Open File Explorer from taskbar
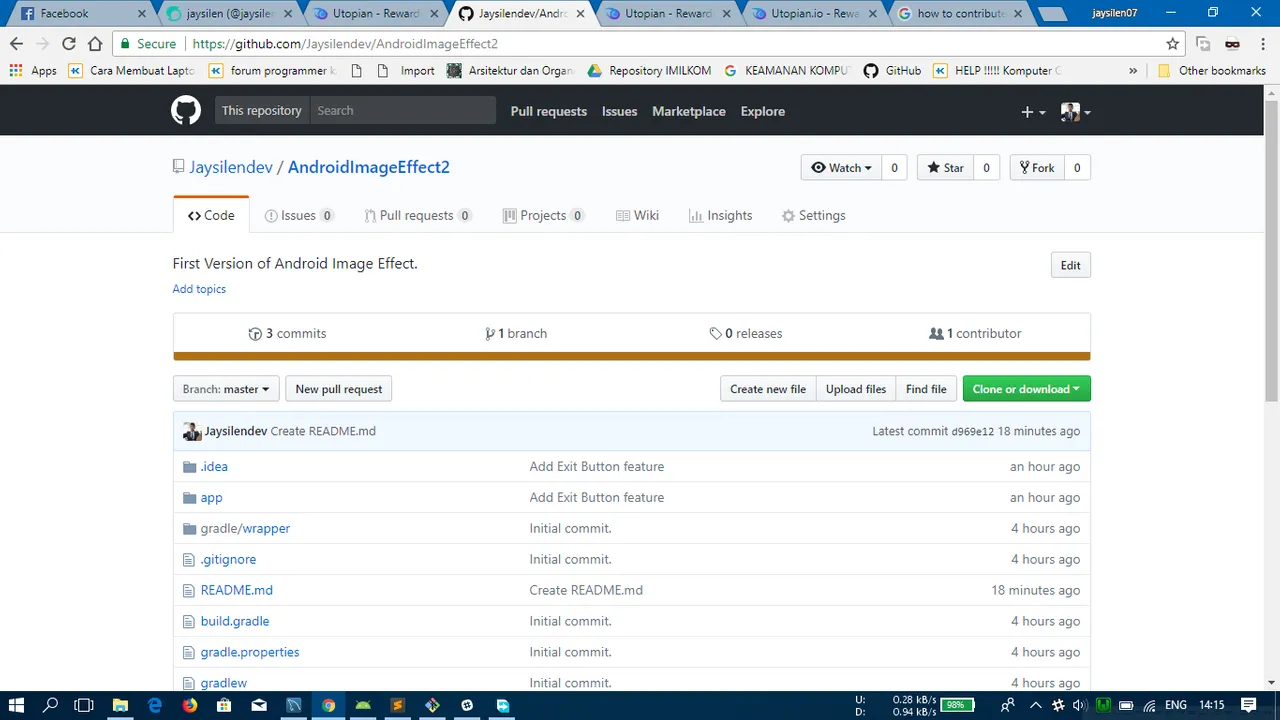This screenshot has width=1280, height=720. pos(120,705)
